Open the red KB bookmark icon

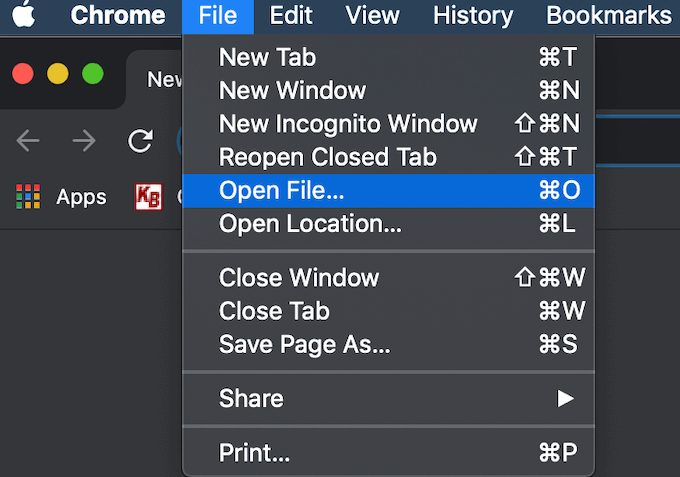point(148,197)
